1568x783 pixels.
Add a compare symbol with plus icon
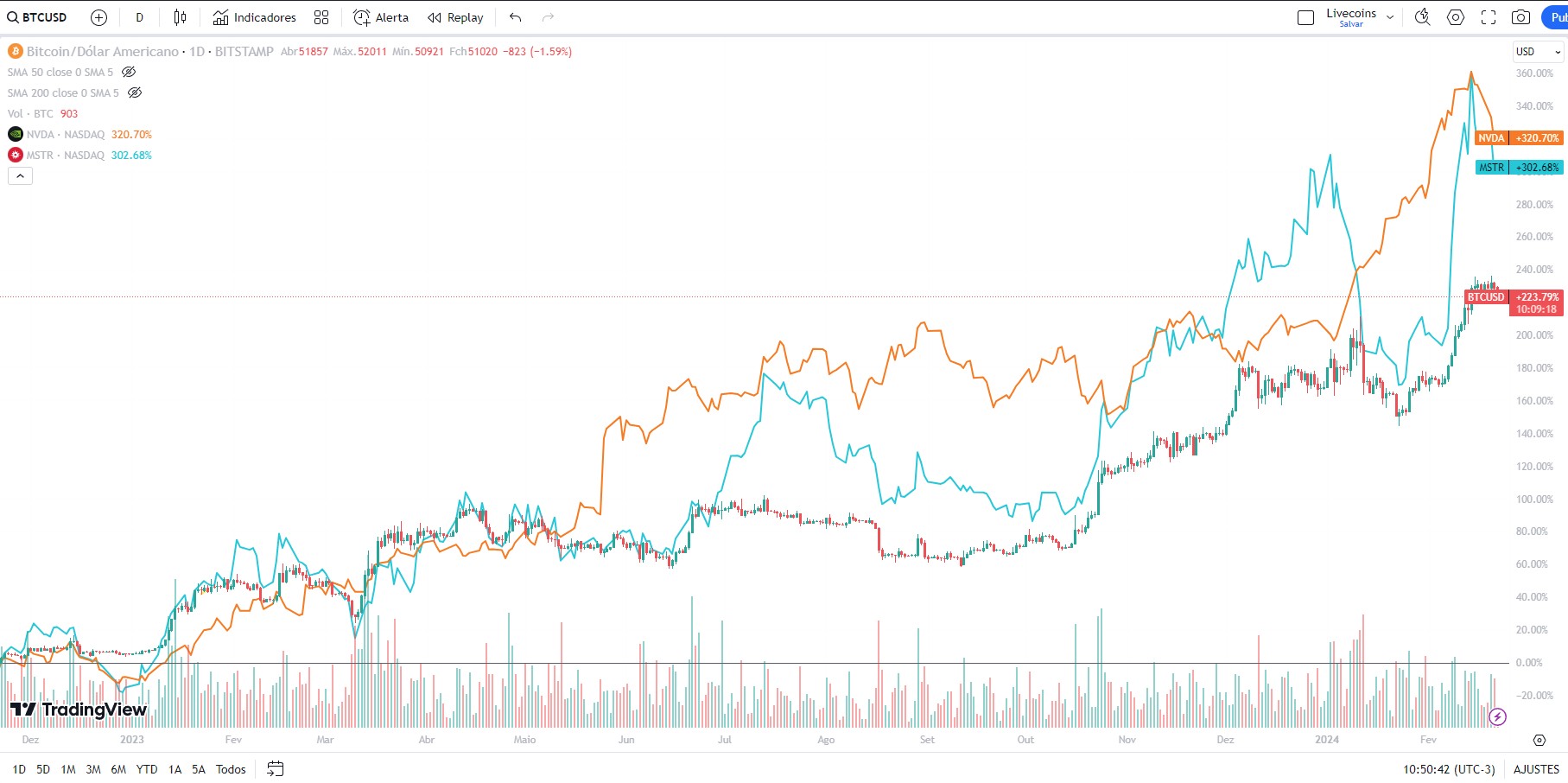[99, 17]
